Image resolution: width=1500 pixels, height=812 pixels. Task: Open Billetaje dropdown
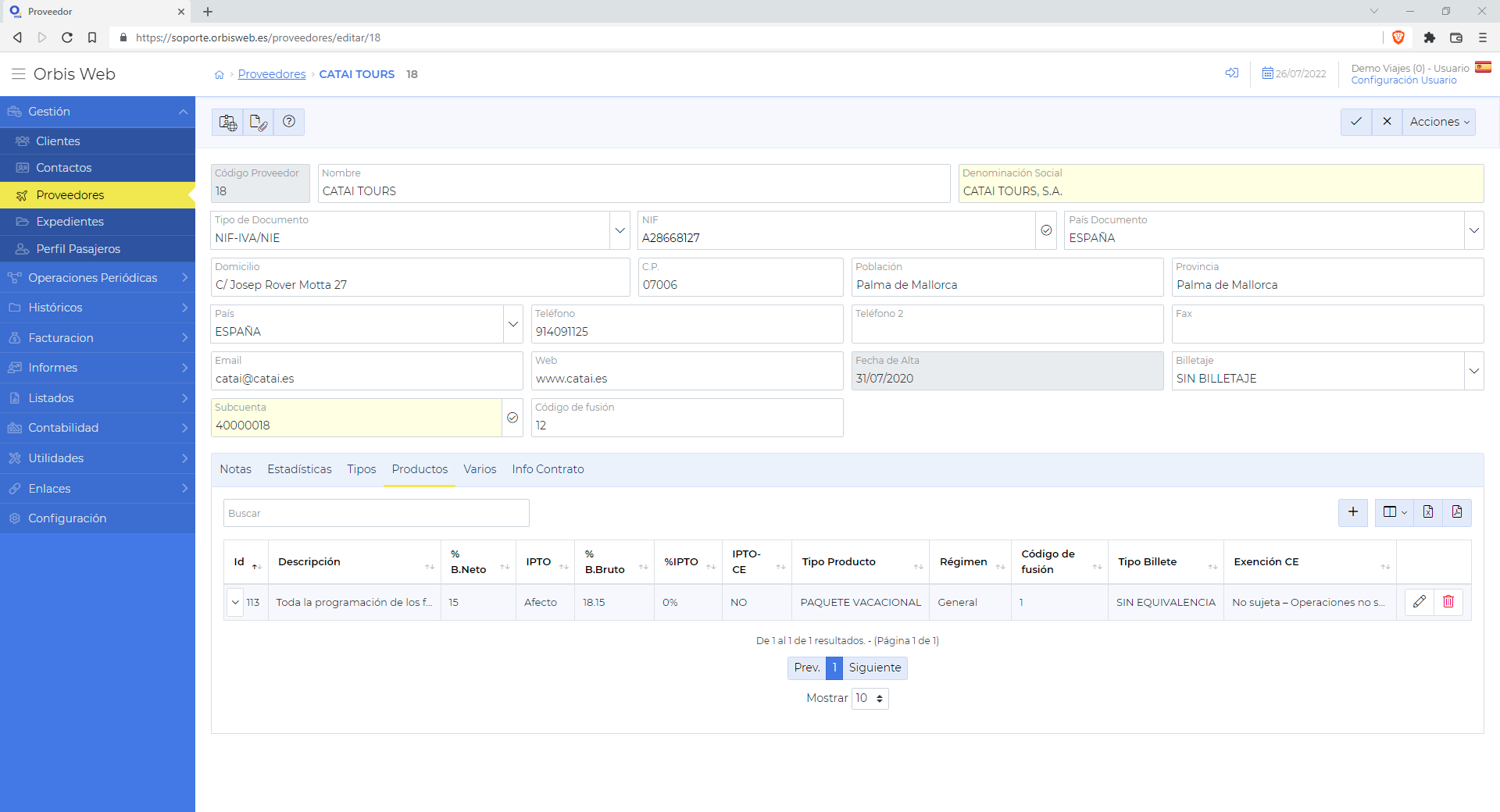click(1473, 371)
